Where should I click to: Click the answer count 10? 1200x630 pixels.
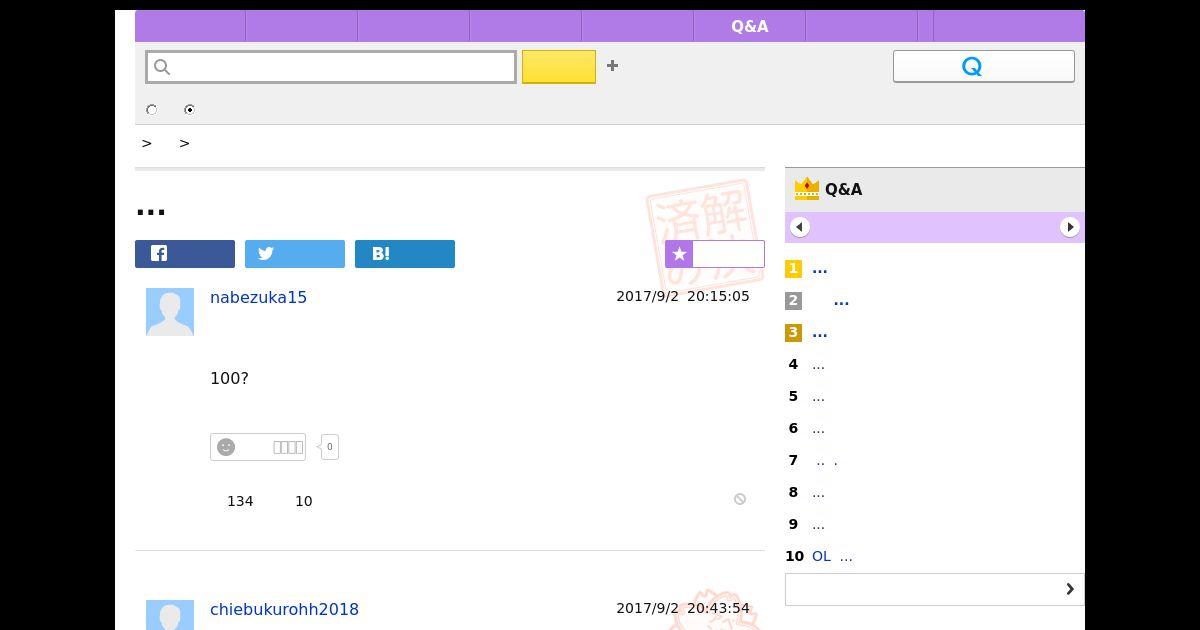click(x=304, y=501)
